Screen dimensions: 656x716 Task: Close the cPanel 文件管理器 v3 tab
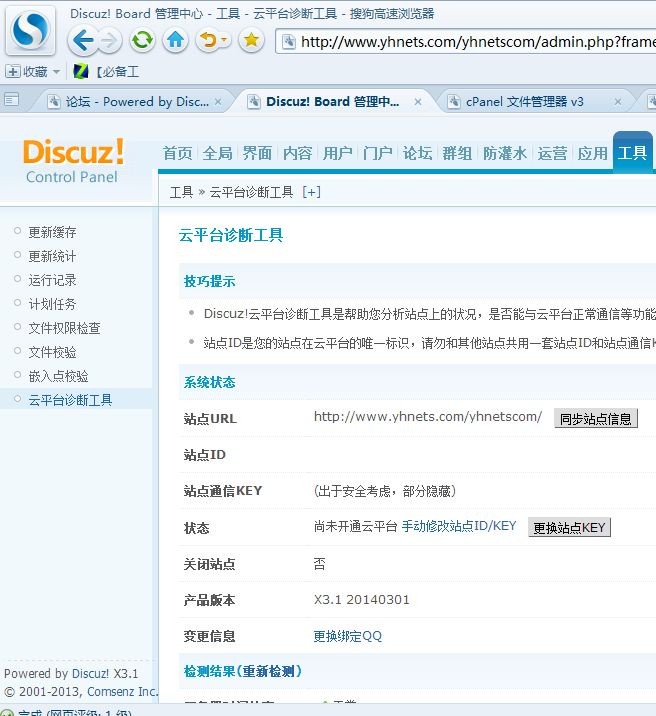click(618, 102)
